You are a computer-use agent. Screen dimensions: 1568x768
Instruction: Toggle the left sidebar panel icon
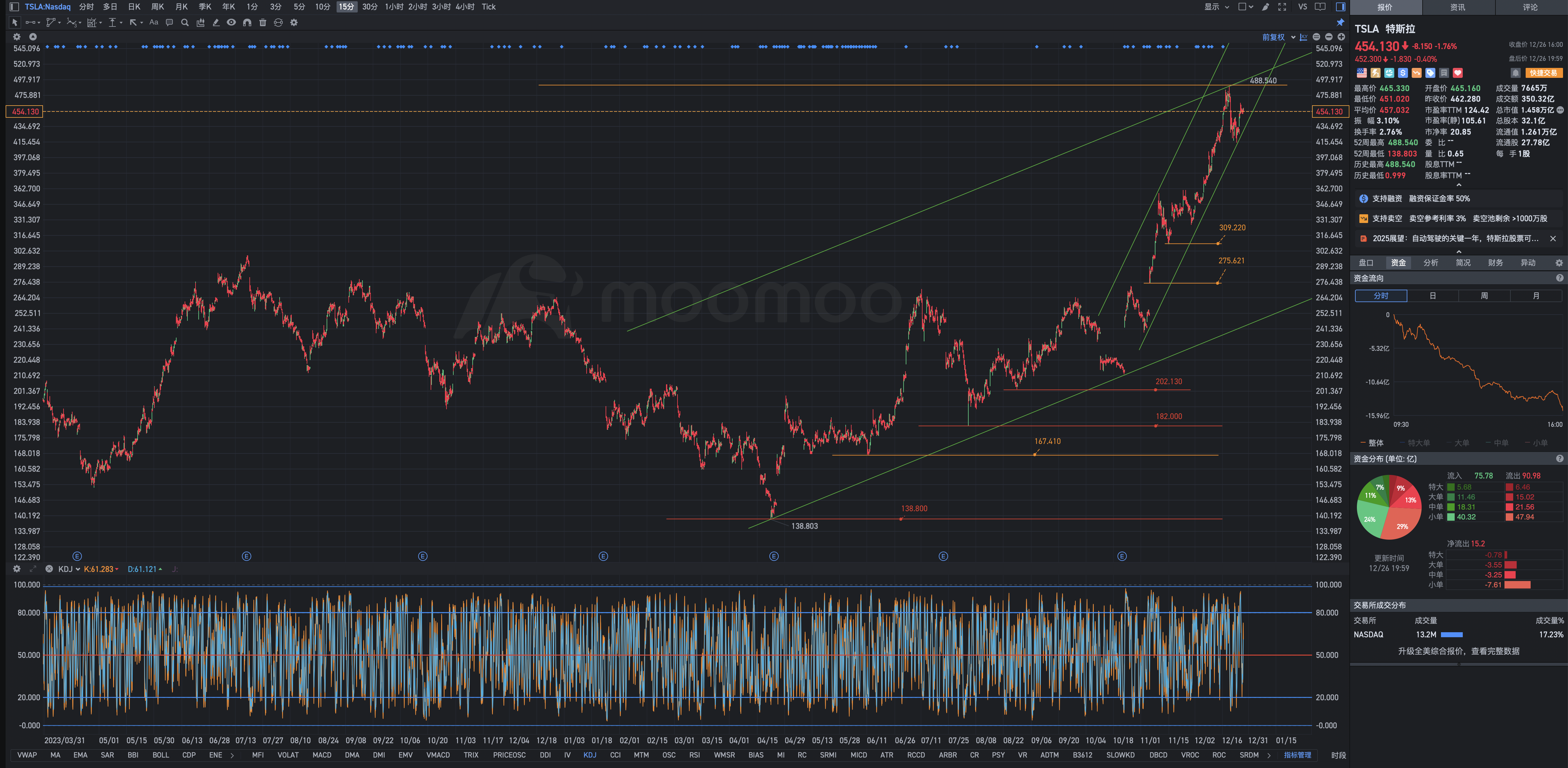click(14, 7)
